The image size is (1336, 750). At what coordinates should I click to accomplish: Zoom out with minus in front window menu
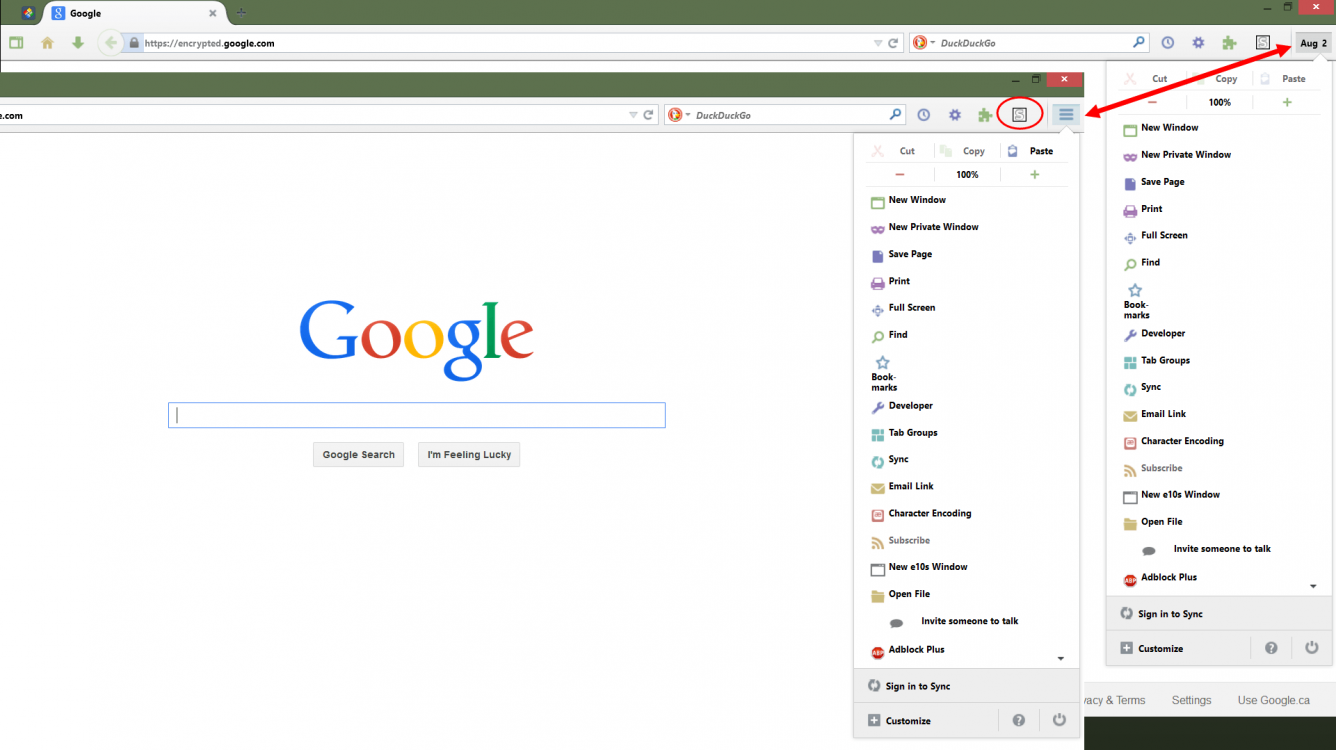(x=900, y=174)
